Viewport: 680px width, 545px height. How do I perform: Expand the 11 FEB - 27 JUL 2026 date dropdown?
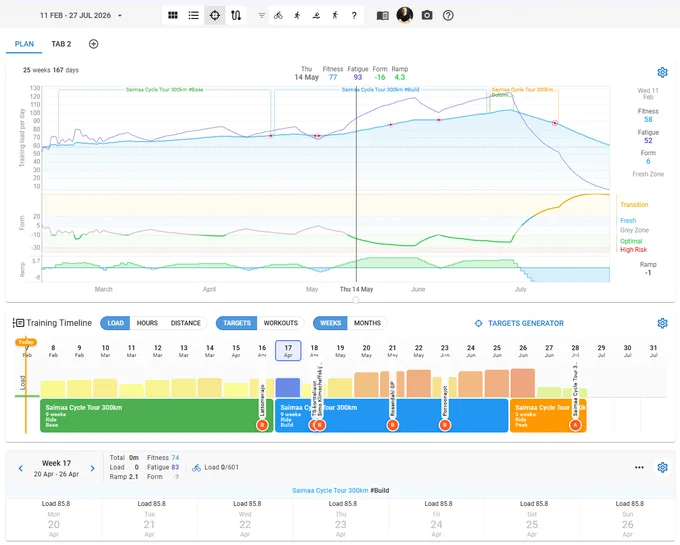(x=81, y=16)
